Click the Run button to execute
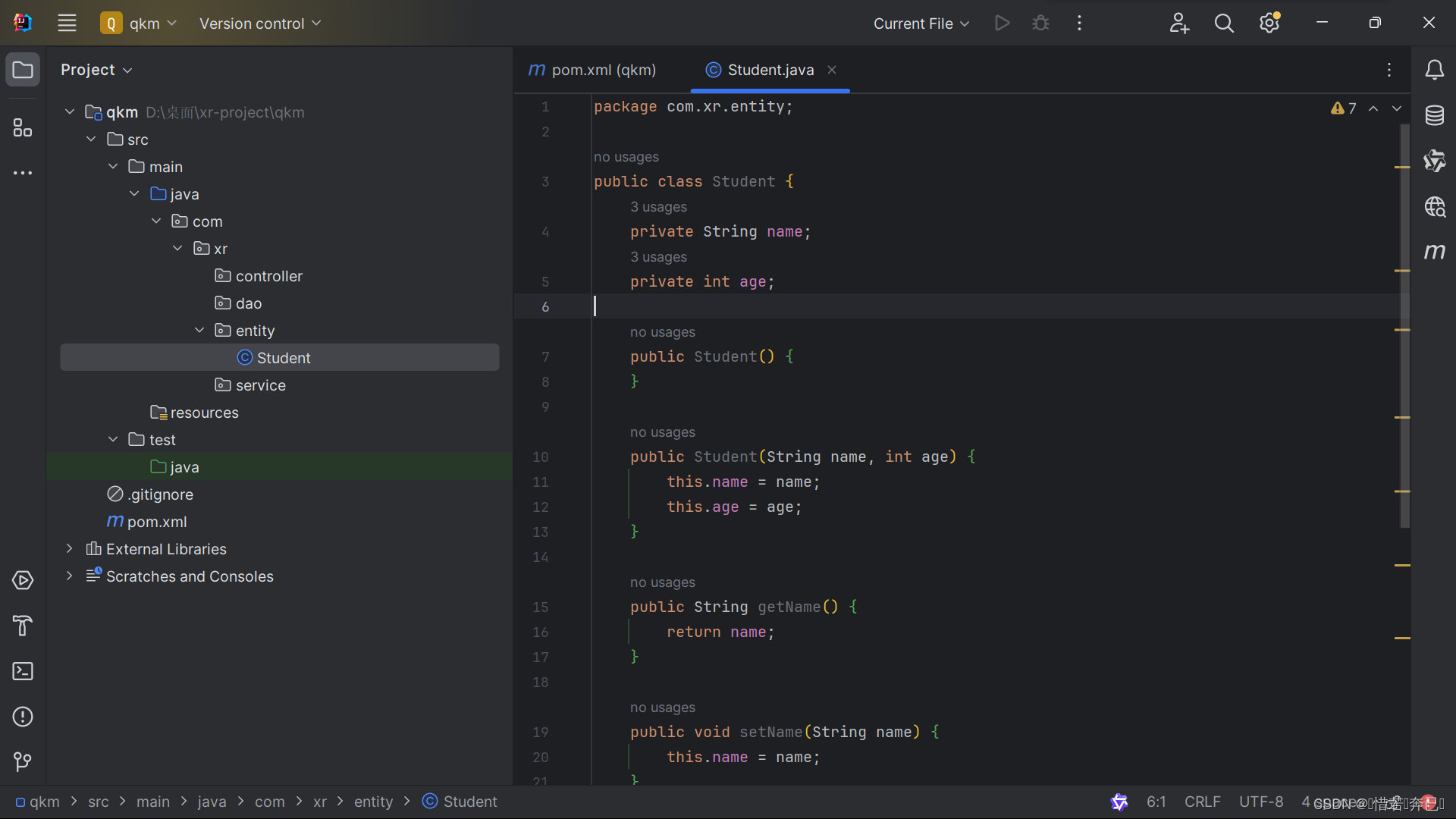 [x=1001, y=23]
